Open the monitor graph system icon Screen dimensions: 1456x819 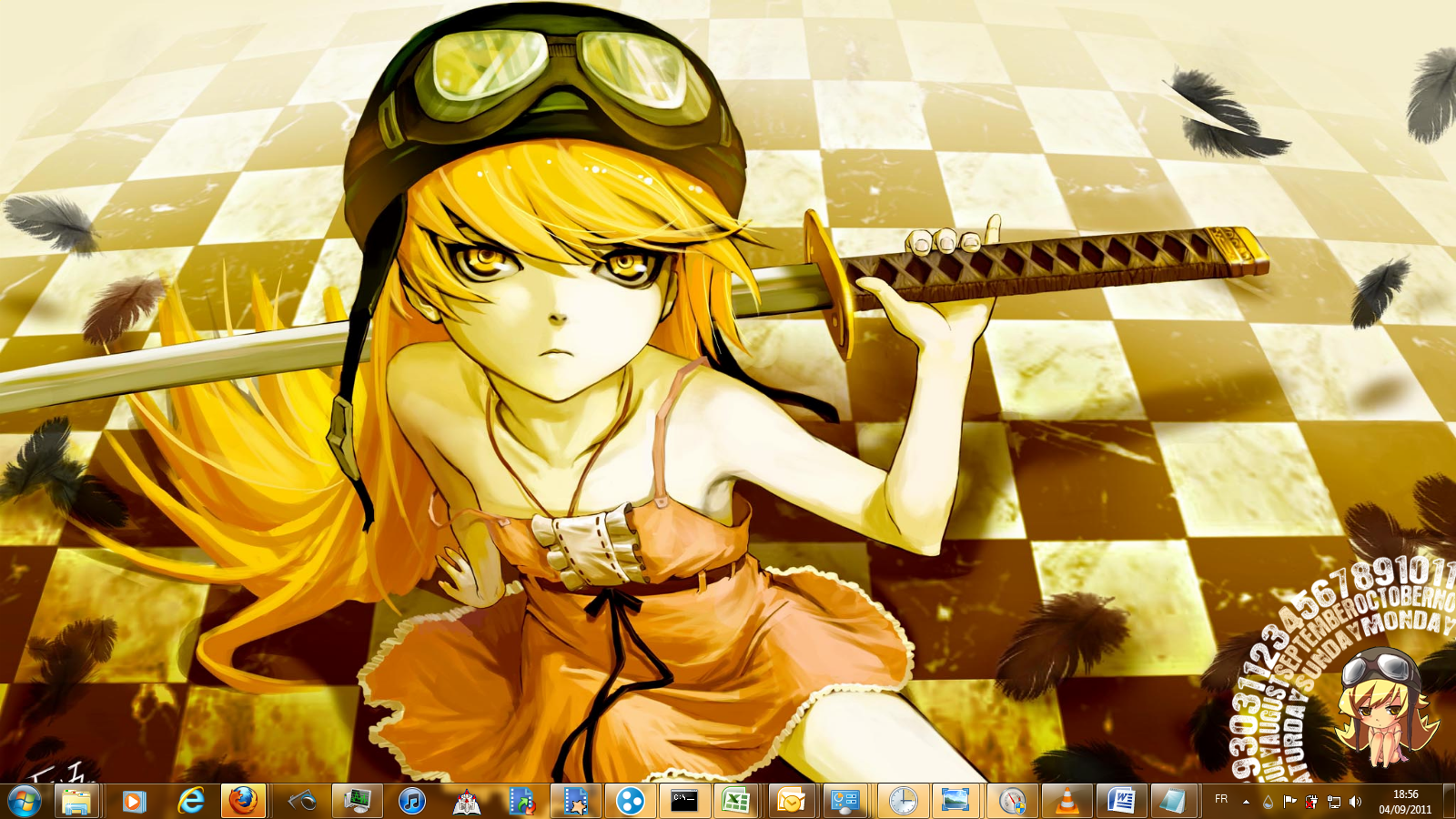point(358,801)
